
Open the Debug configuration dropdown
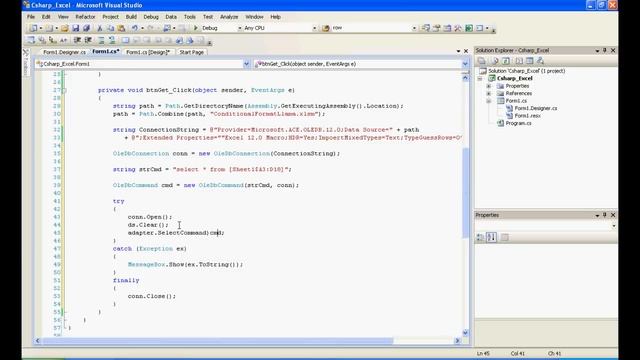click(239, 28)
